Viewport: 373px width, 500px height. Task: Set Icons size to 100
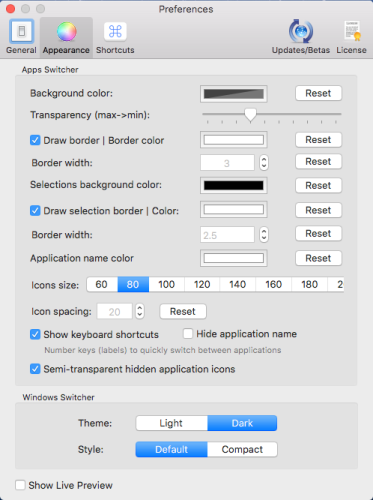pyautogui.click(x=166, y=284)
